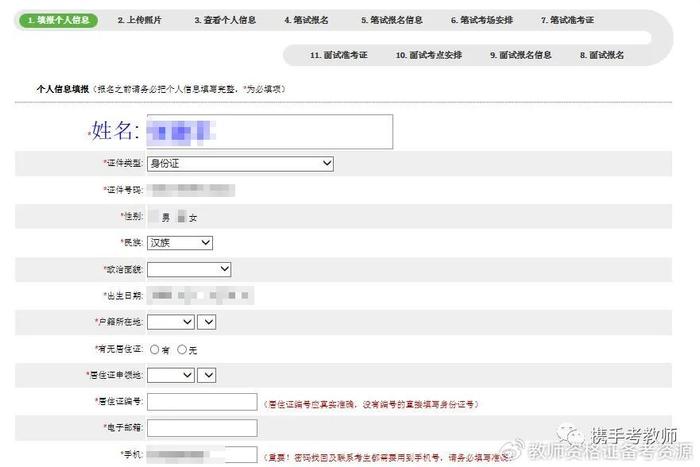This screenshot has height=467, width=700.
Task: Open the 填报个人信息 step tab
Action: (58, 20)
